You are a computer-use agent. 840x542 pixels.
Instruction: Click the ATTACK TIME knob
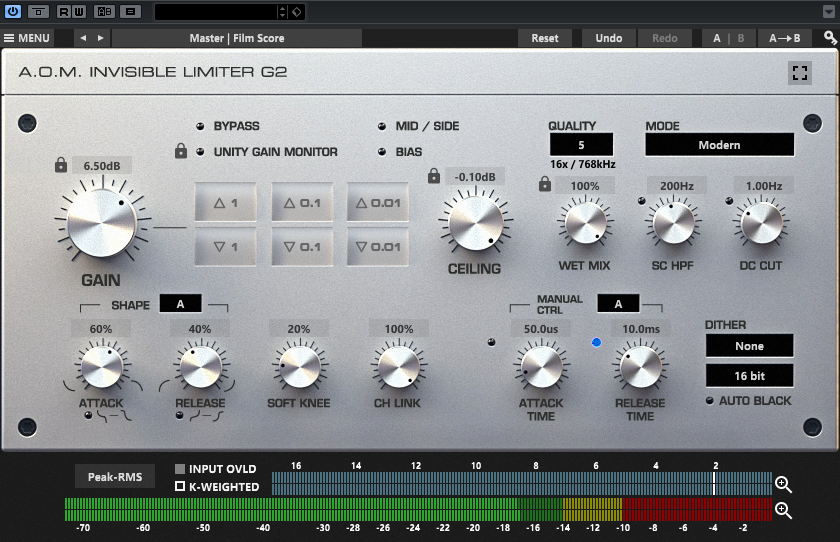pos(541,367)
